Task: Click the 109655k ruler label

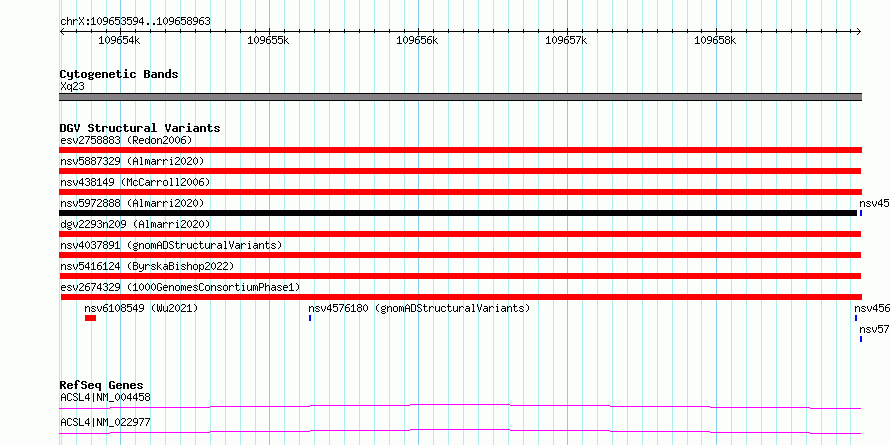Action: 268,40
